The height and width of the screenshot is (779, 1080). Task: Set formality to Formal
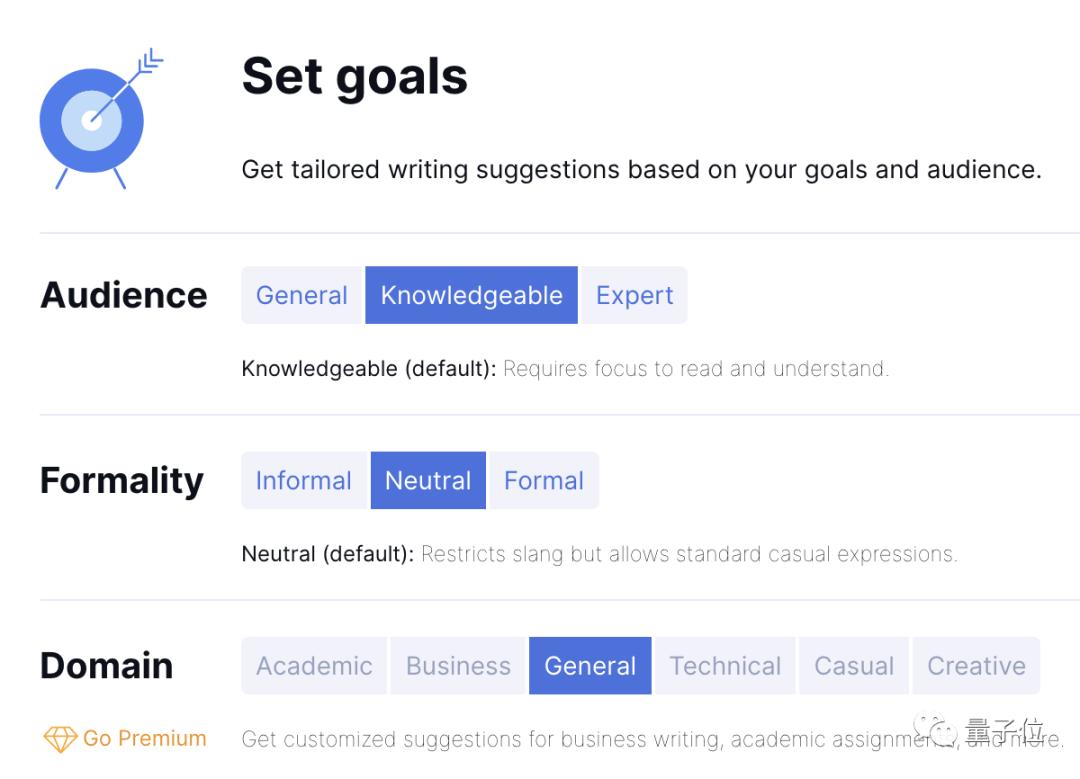(543, 480)
